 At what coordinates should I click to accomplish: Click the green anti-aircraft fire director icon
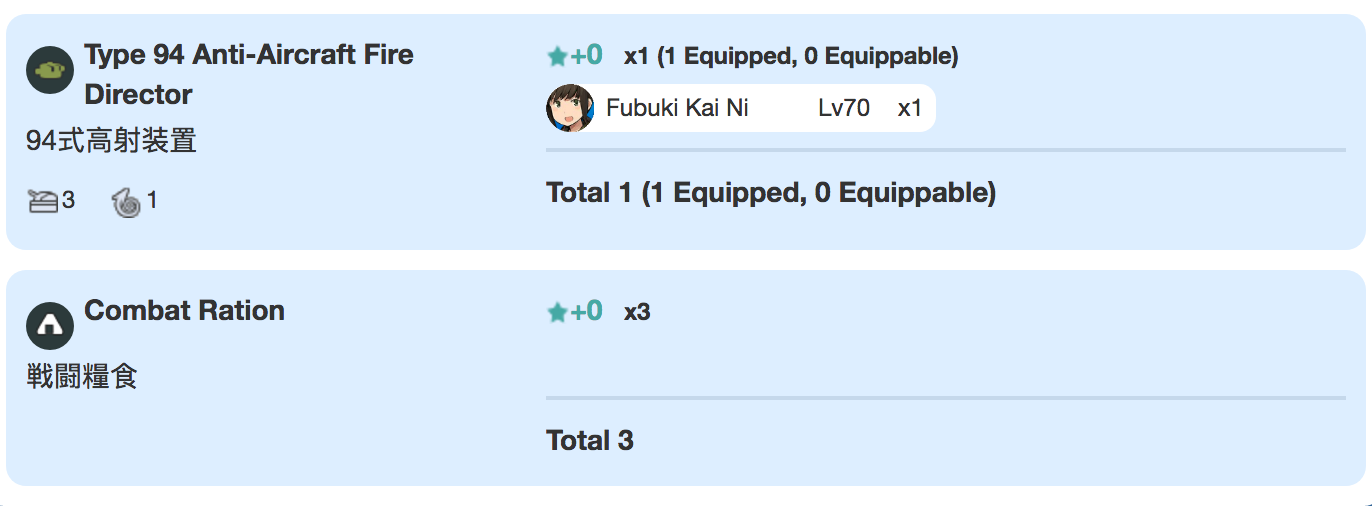(50, 70)
